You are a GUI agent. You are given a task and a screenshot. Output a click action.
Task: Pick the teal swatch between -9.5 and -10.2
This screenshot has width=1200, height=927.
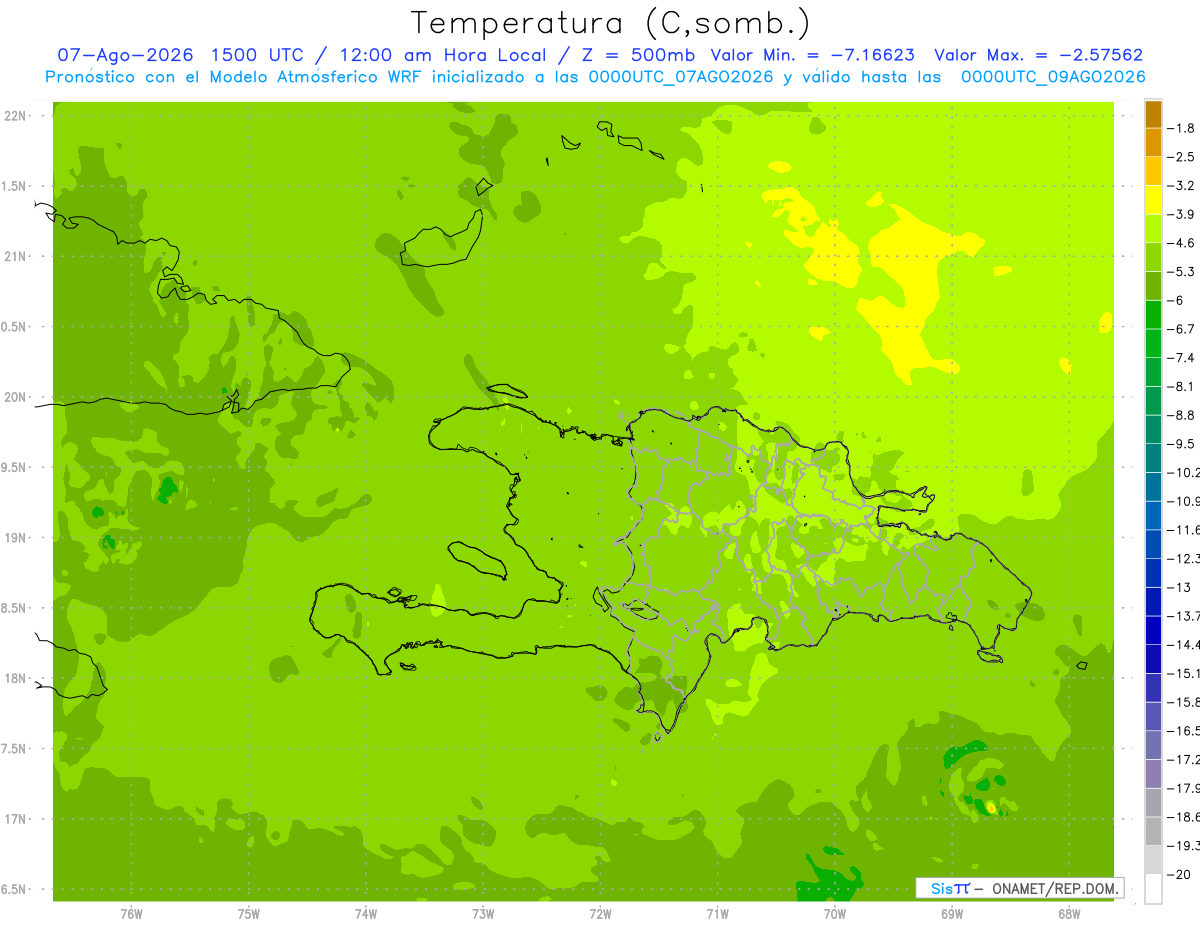click(x=1153, y=458)
